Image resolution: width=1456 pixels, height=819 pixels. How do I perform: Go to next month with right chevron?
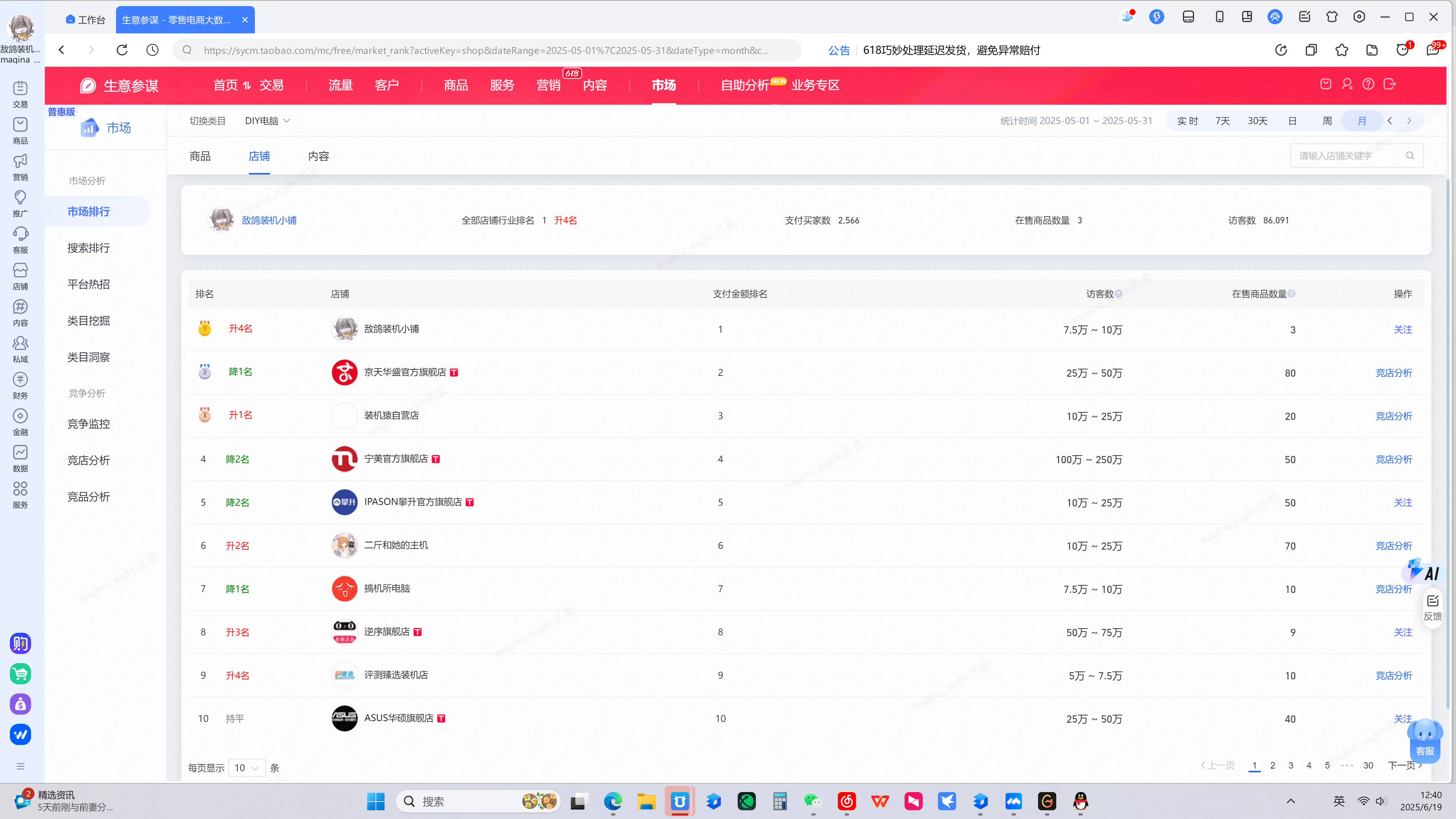click(x=1409, y=121)
